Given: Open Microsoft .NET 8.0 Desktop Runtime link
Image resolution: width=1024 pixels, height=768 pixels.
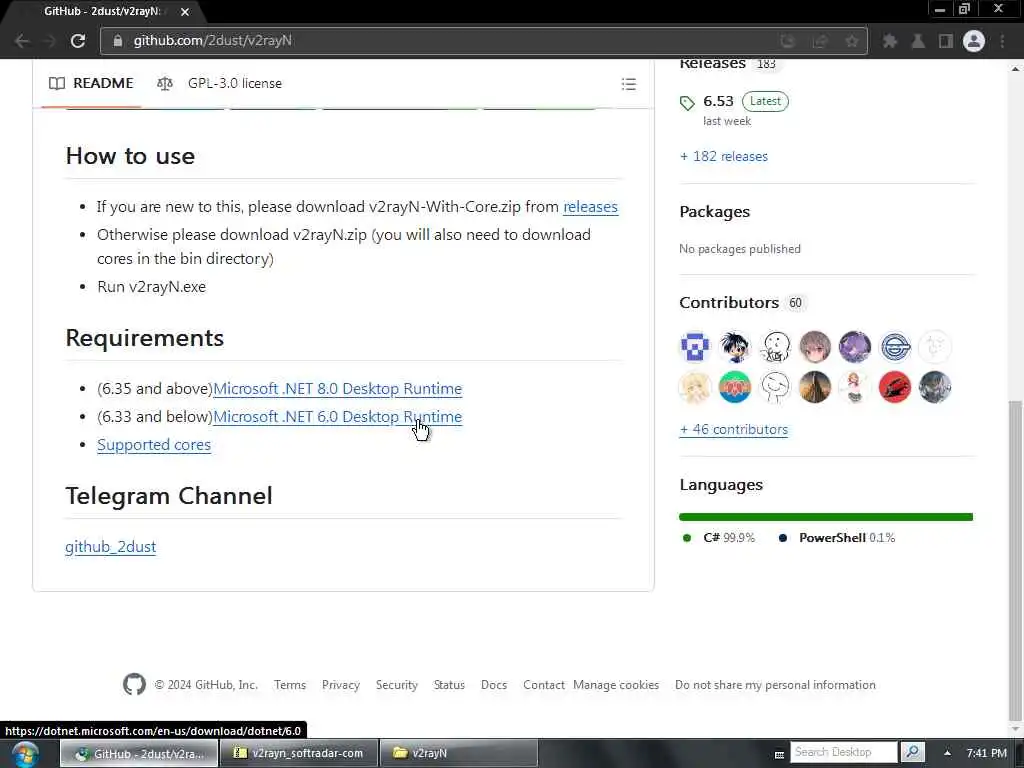Looking at the screenshot, I should (x=338, y=389).
